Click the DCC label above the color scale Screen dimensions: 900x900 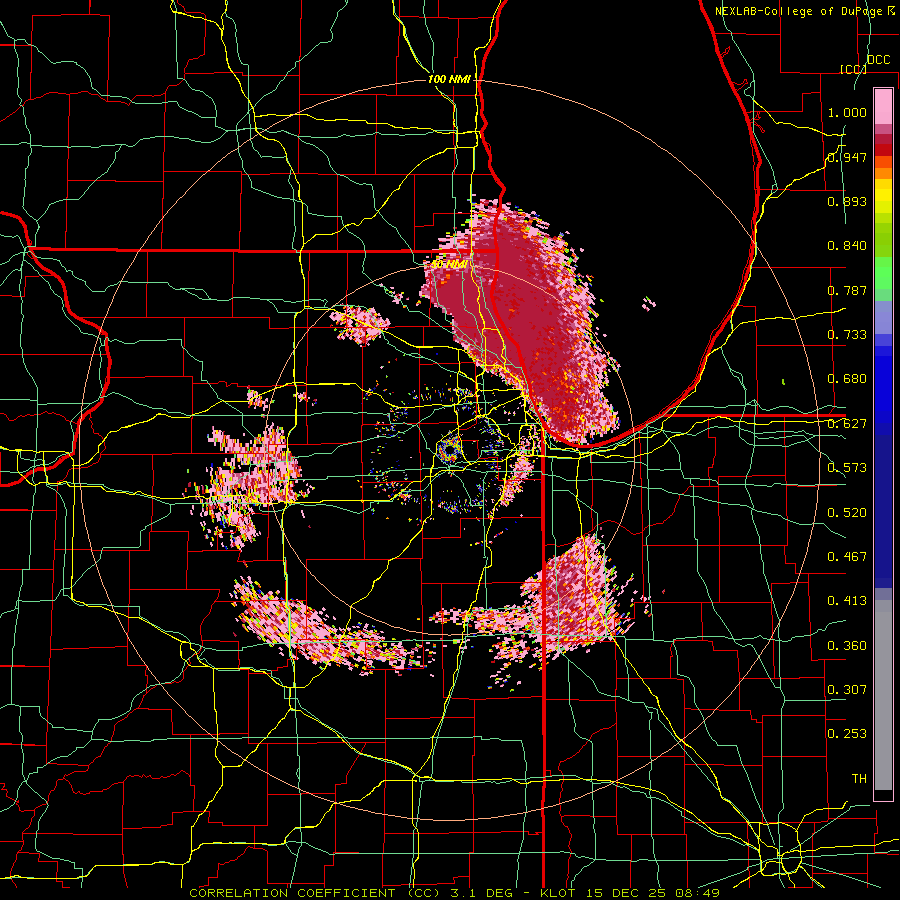(878, 60)
